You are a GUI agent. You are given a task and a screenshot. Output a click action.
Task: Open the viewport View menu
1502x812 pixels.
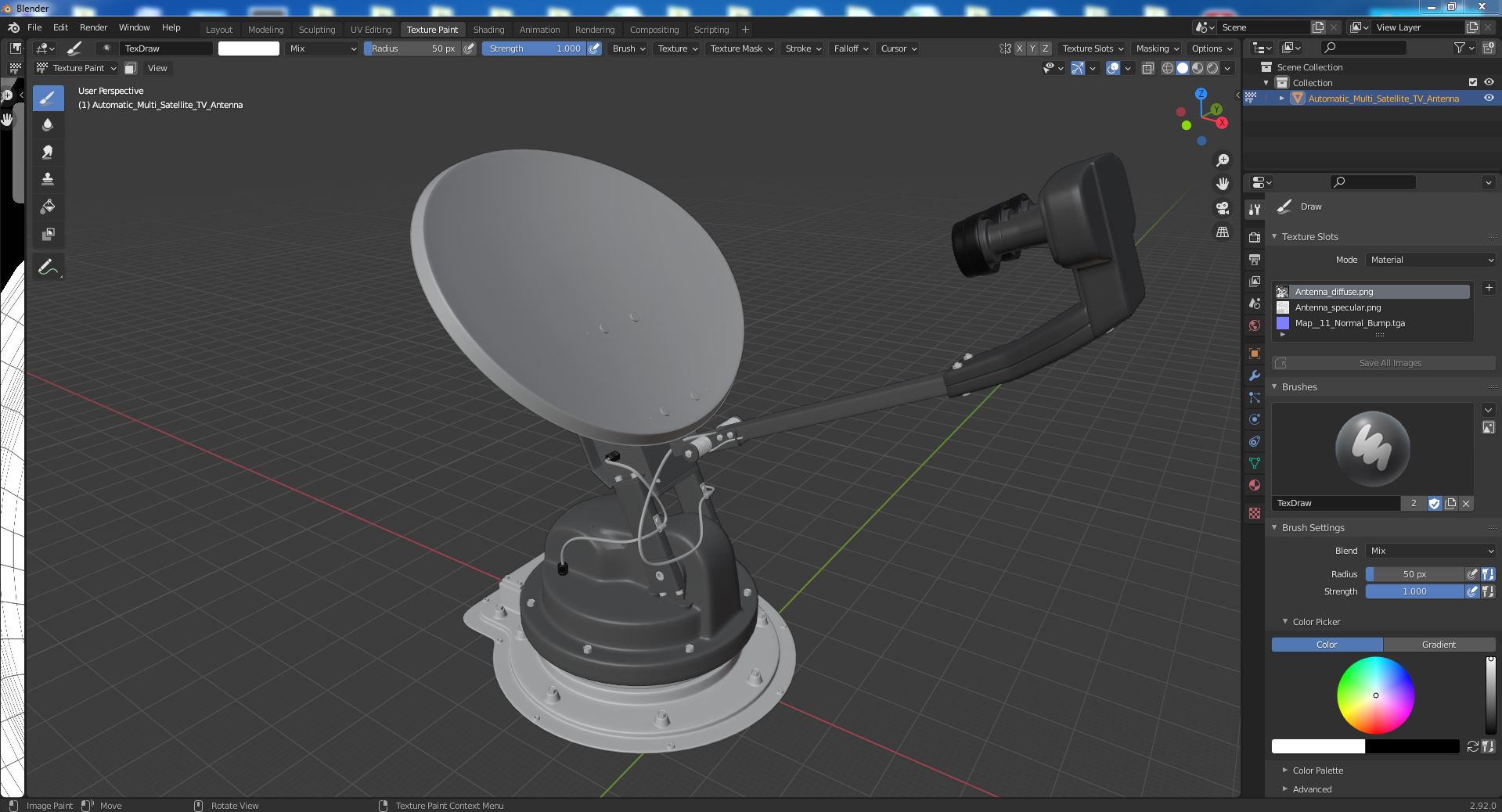pyautogui.click(x=157, y=68)
